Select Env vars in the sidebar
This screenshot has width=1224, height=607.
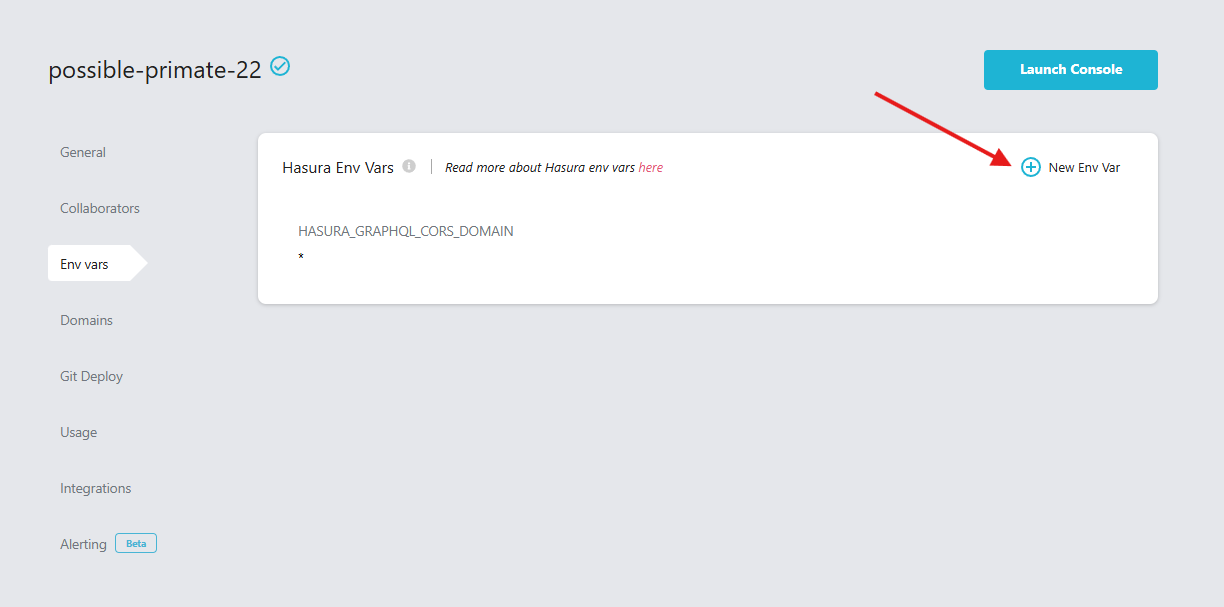coord(83,263)
